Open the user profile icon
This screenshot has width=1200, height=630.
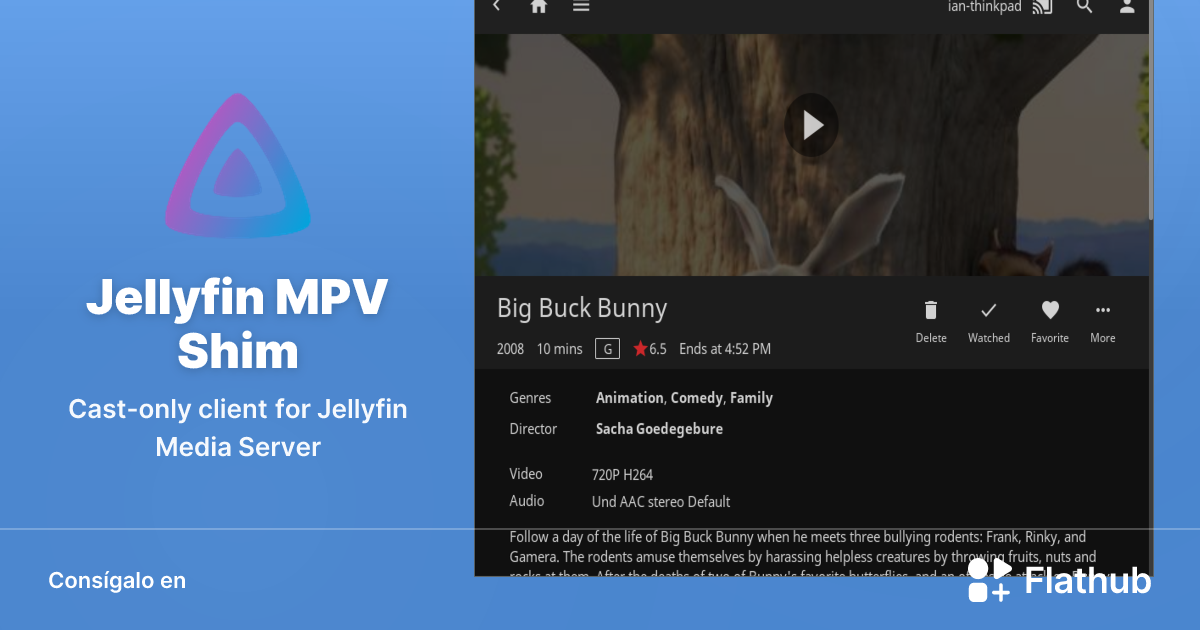point(1127,6)
